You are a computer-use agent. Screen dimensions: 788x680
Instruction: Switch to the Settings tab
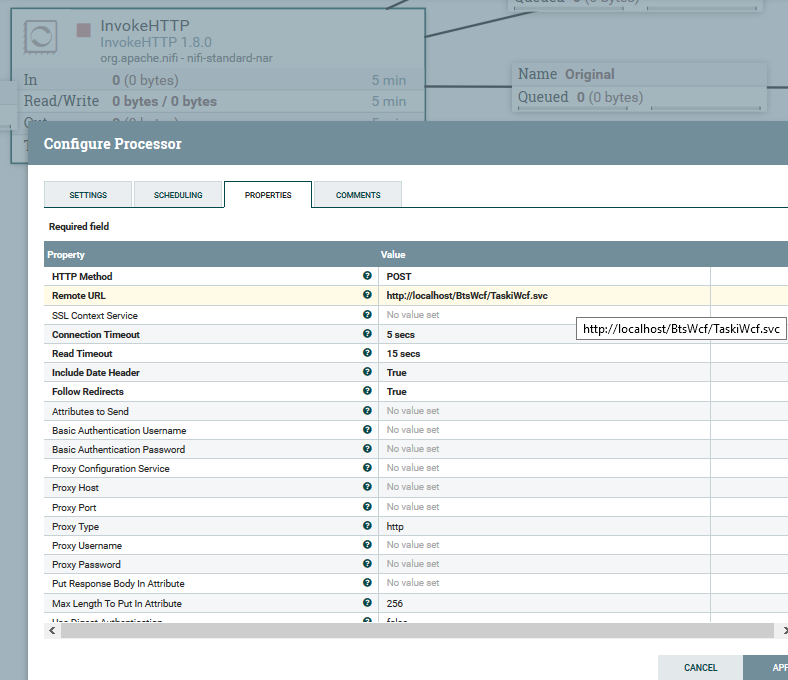(x=88, y=195)
